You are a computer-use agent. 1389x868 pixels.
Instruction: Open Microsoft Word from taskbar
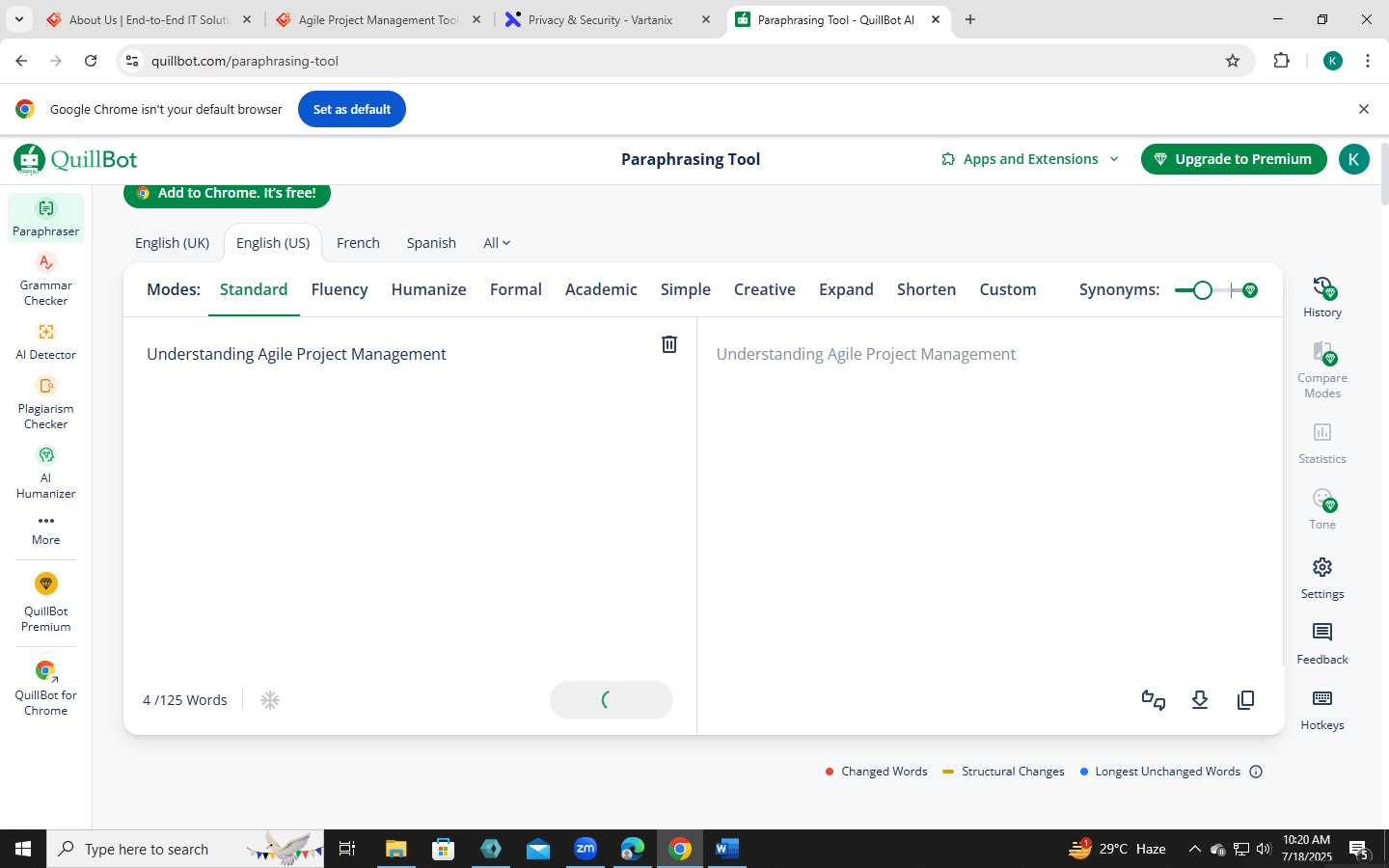point(726,849)
